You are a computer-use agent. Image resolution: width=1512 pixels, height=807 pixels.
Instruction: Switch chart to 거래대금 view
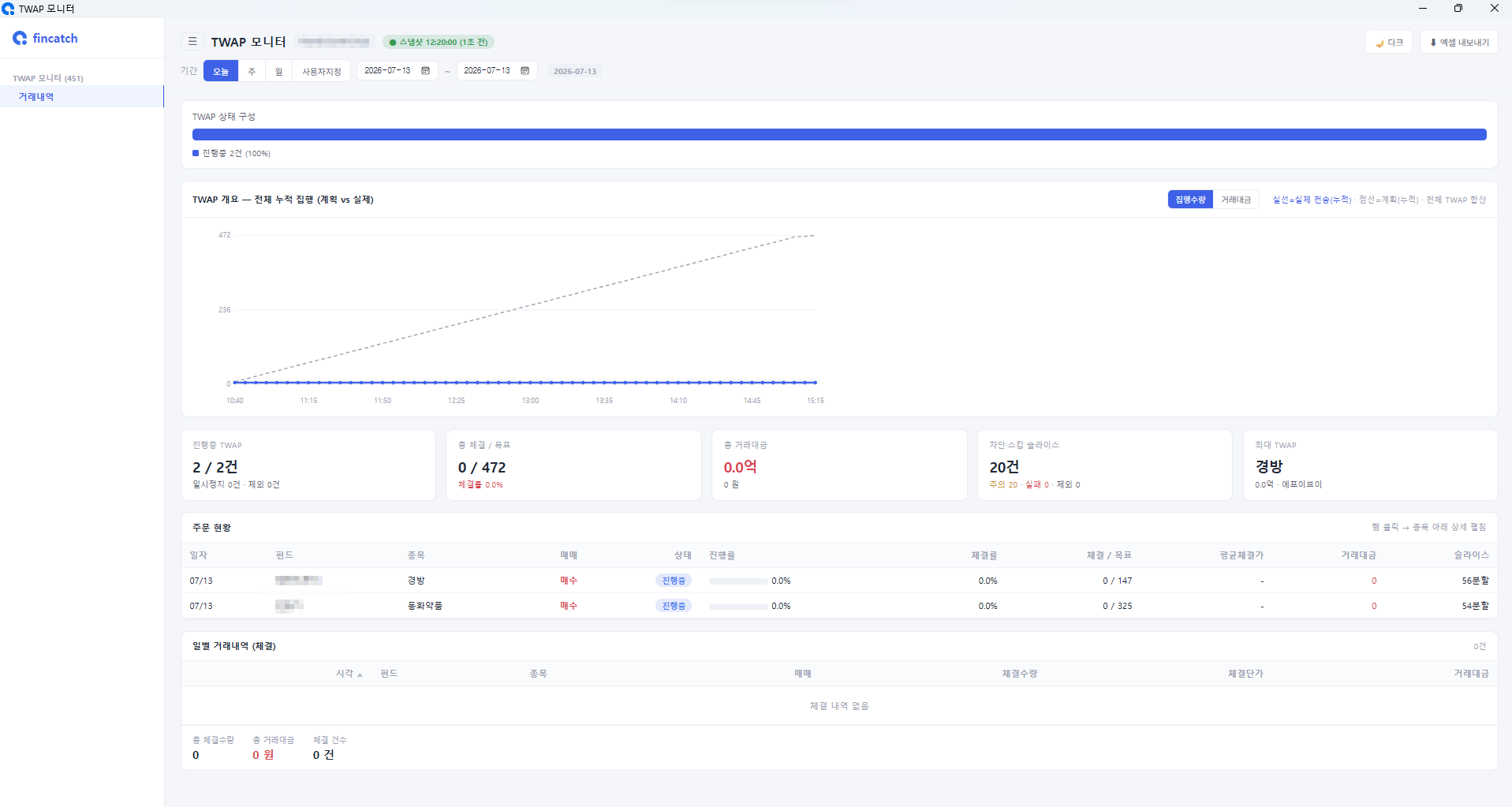(1236, 200)
